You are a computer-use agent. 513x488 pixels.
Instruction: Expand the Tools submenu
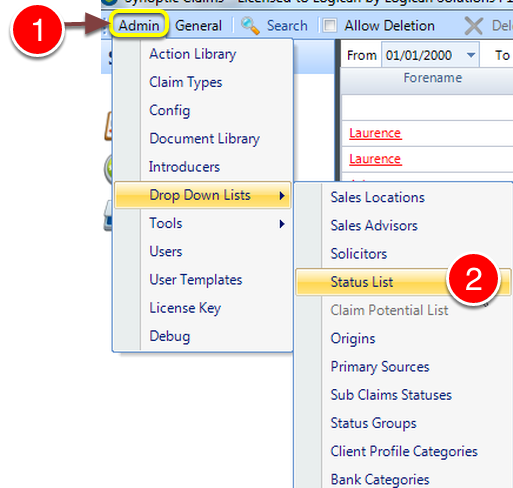(x=203, y=223)
